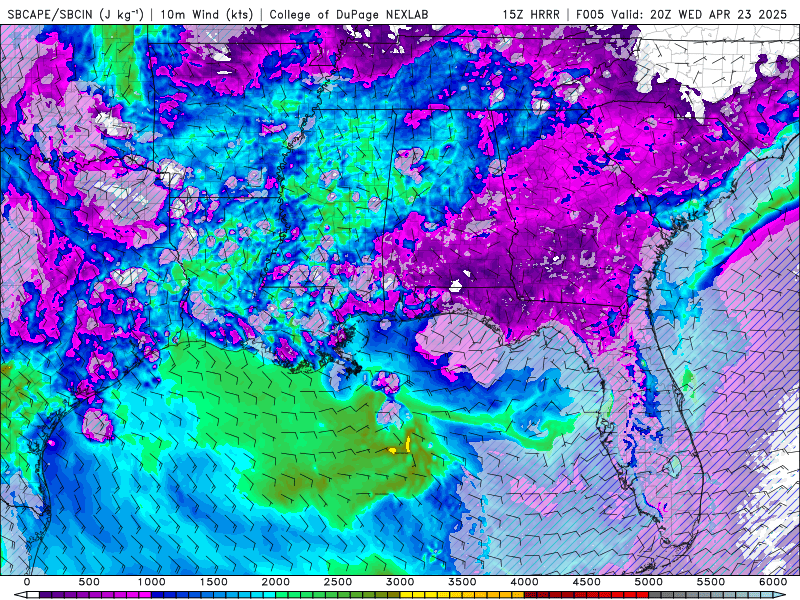Click the 4500 label on the color scale
The width and height of the screenshot is (800, 600).
tap(587, 582)
